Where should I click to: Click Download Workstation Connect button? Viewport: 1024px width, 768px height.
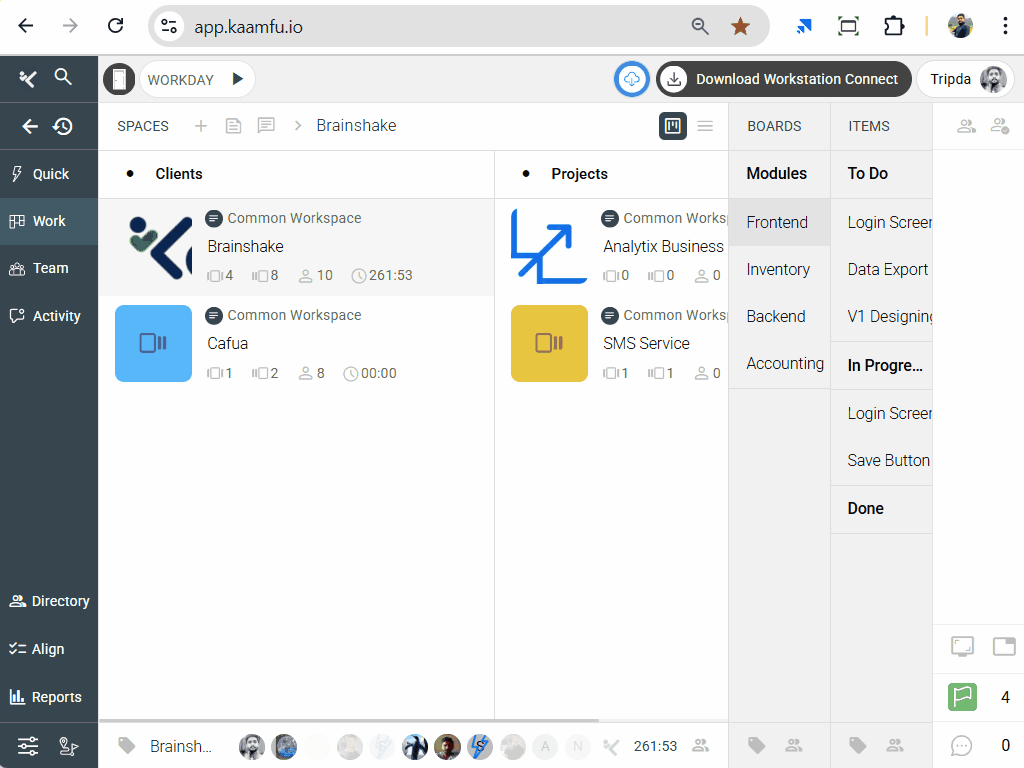(784, 79)
